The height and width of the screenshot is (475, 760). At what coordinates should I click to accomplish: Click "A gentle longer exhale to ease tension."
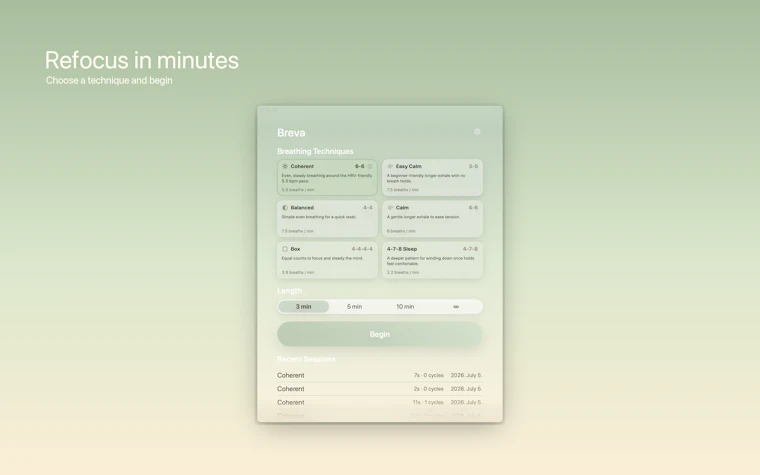pos(423,217)
